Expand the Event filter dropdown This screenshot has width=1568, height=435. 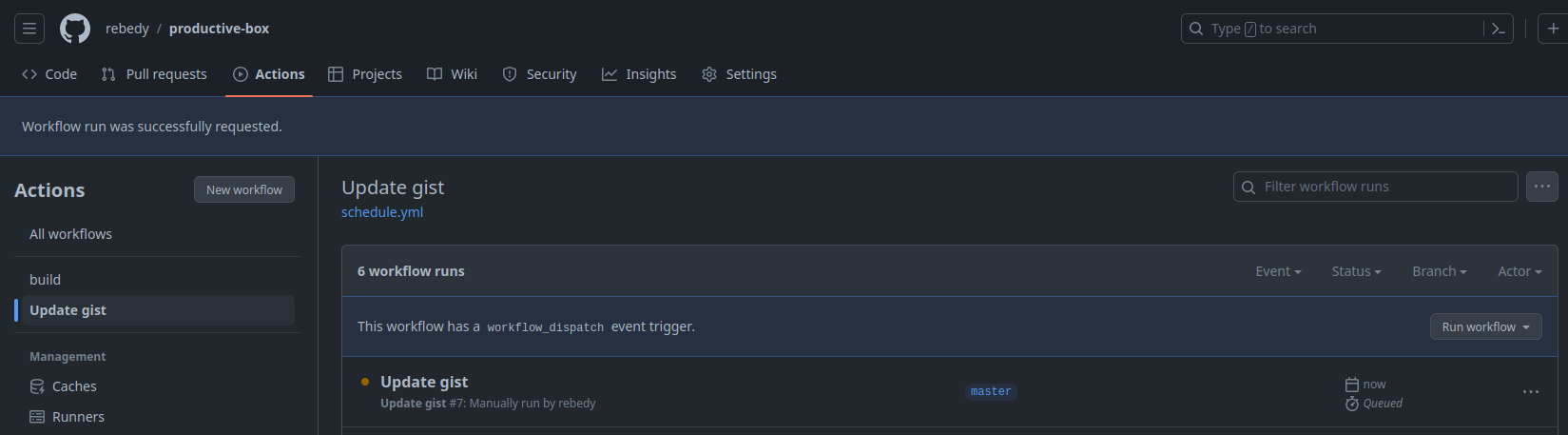1278,271
